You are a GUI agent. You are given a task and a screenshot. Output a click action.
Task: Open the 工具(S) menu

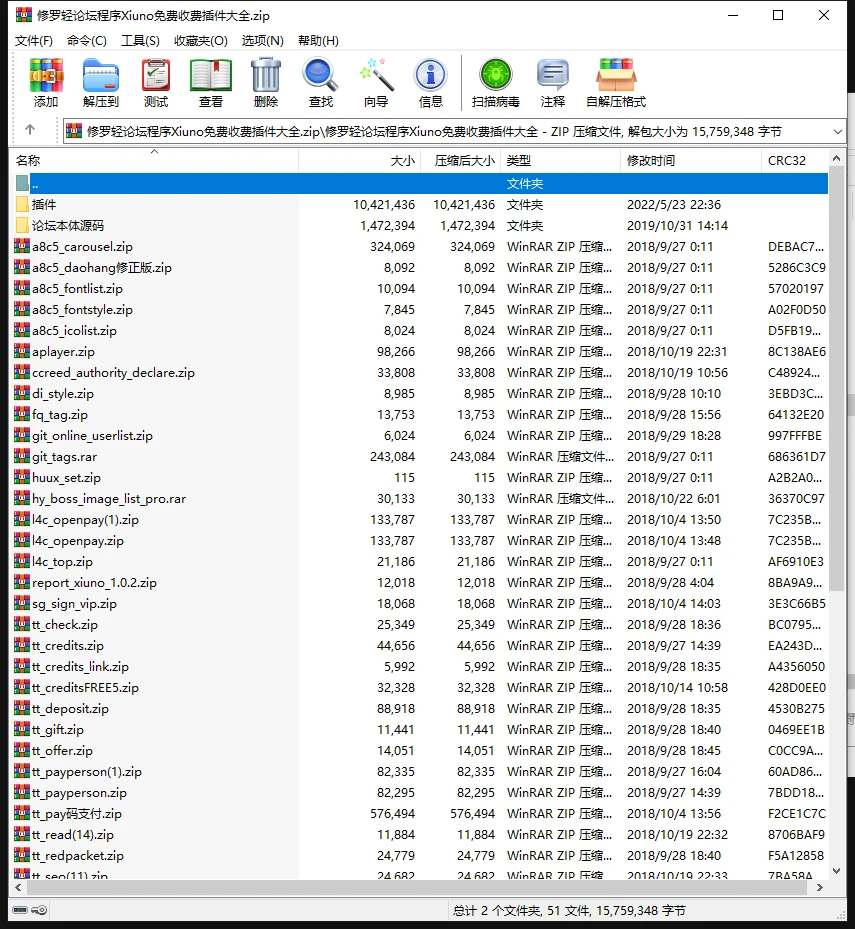click(x=140, y=40)
